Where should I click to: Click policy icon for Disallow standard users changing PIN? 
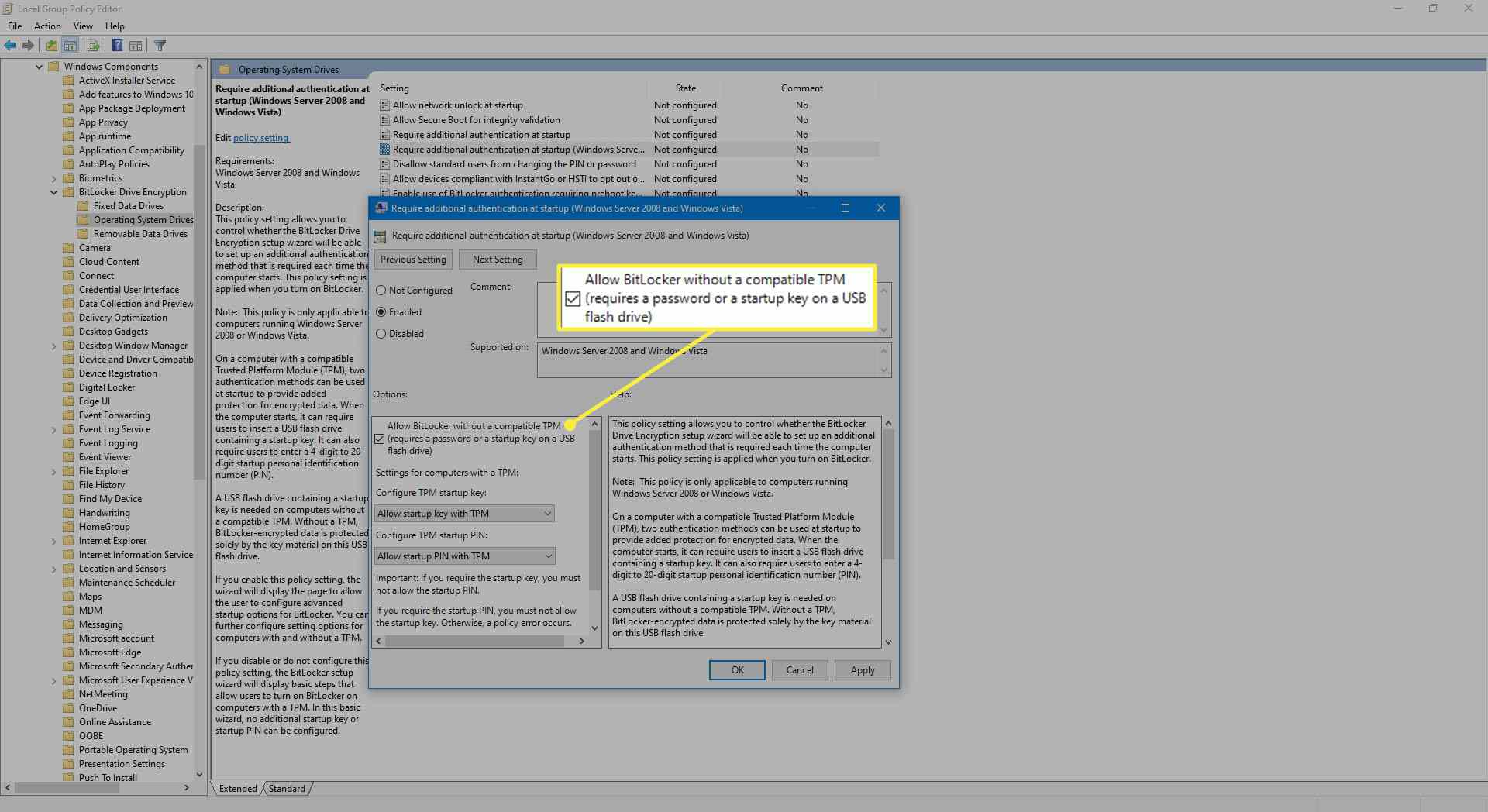click(x=384, y=164)
